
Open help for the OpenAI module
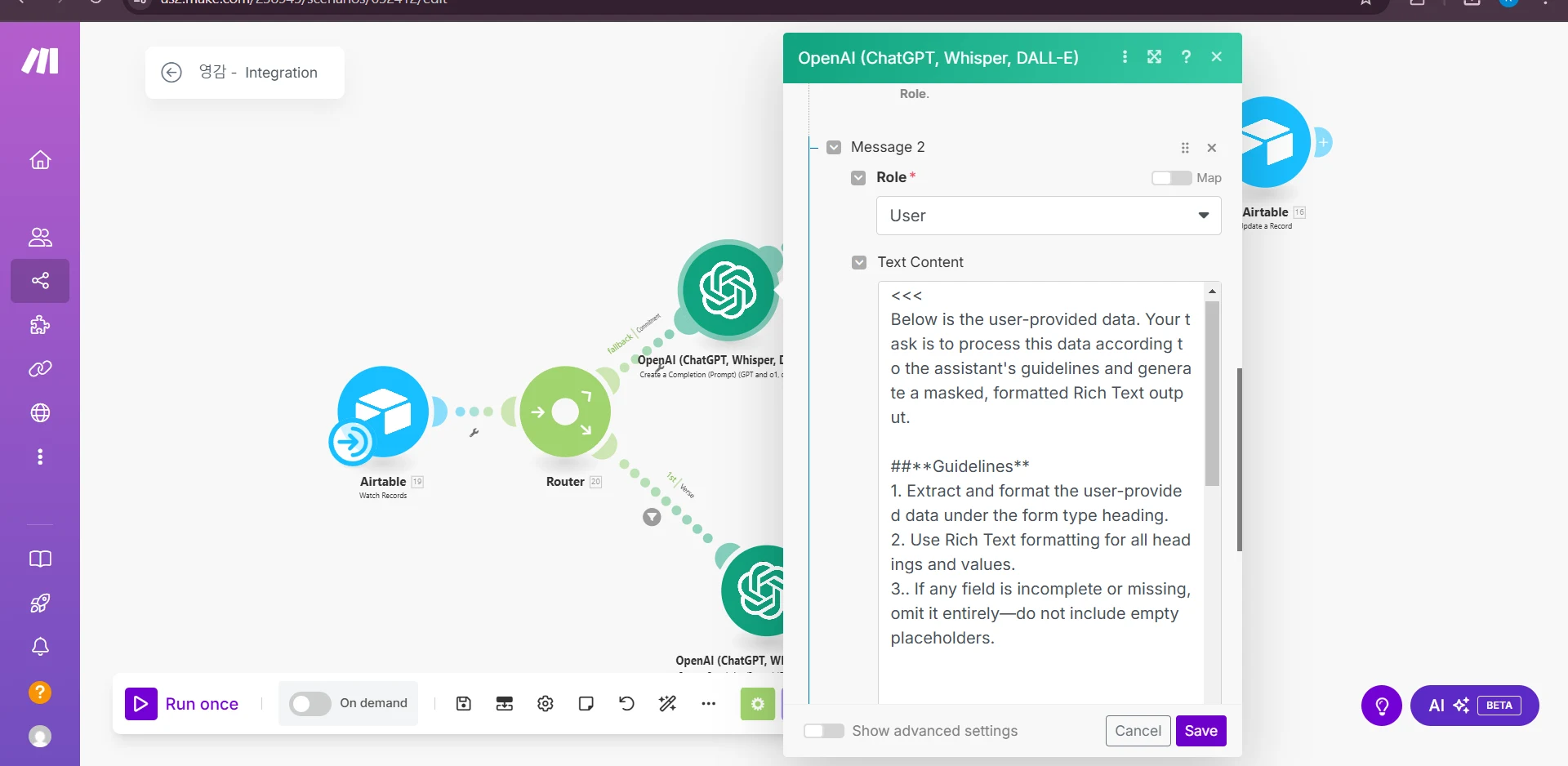(x=1187, y=57)
